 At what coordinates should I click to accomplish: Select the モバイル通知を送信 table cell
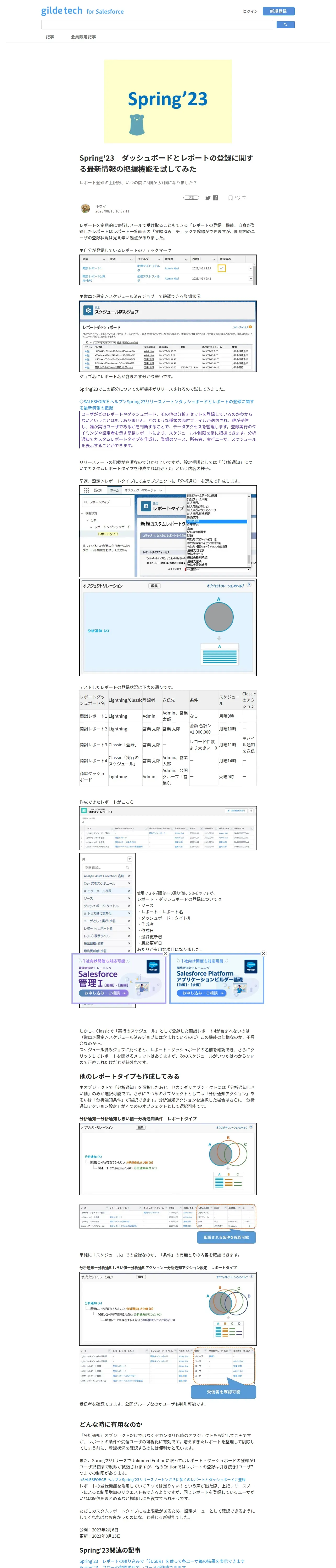(249, 745)
